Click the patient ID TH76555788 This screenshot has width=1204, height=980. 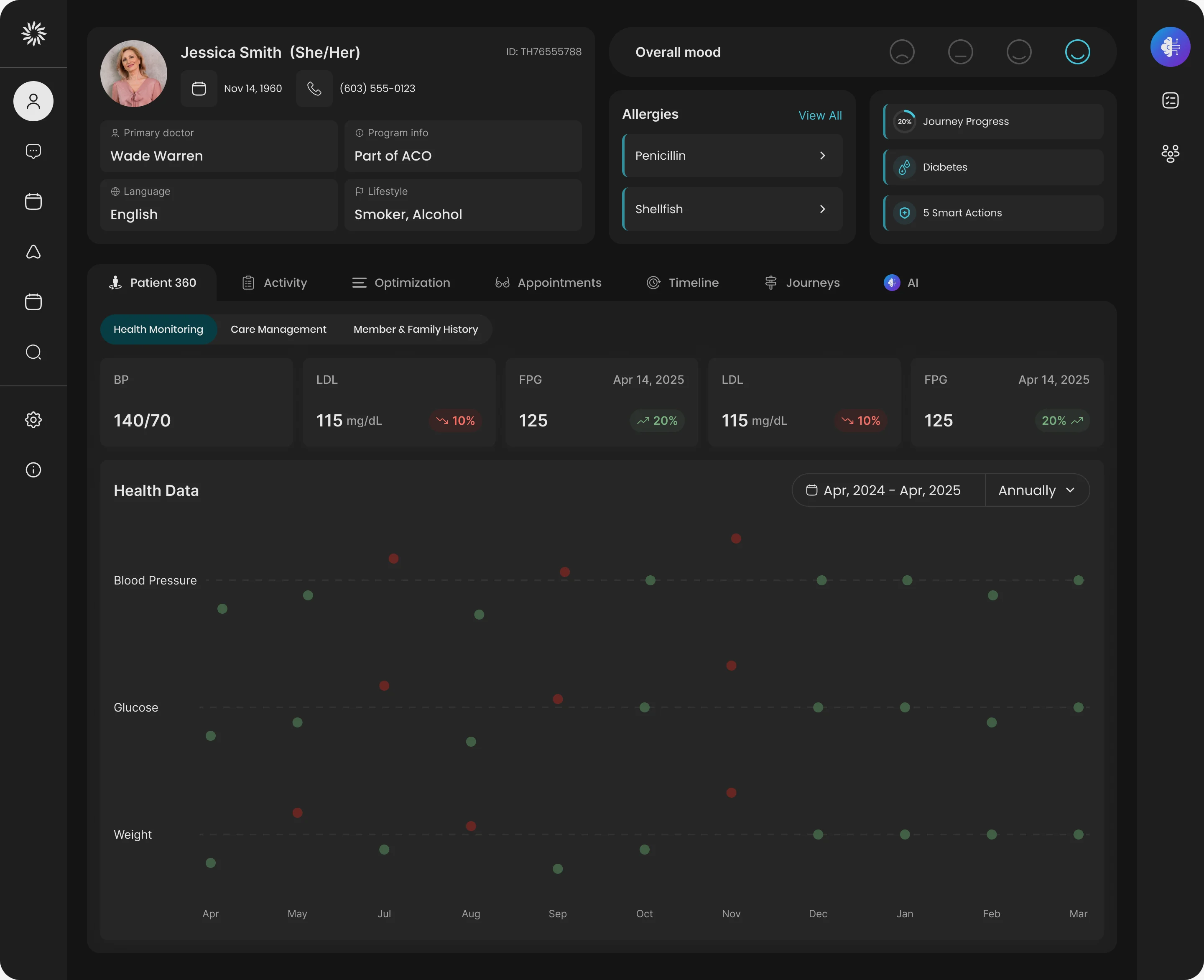[x=543, y=52]
